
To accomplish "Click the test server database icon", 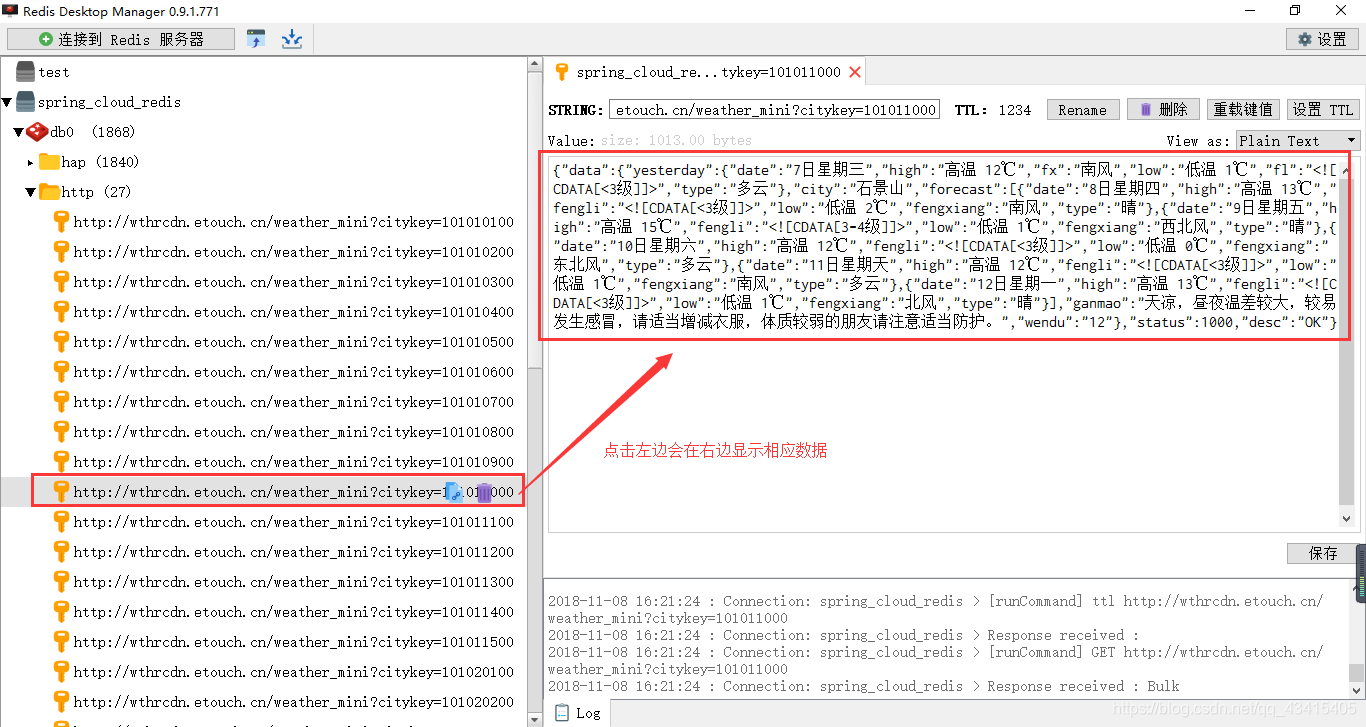I will coord(25,72).
